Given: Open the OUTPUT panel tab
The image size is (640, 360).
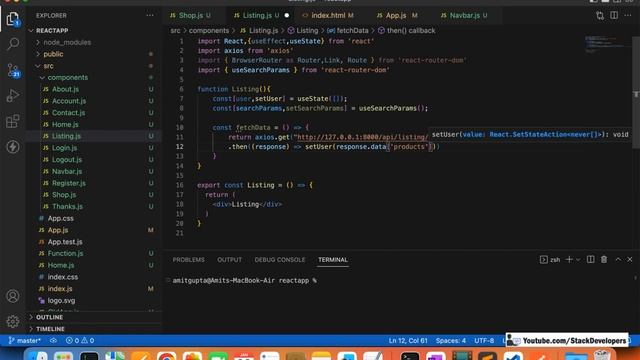Looking at the screenshot, I should tap(229, 260).
